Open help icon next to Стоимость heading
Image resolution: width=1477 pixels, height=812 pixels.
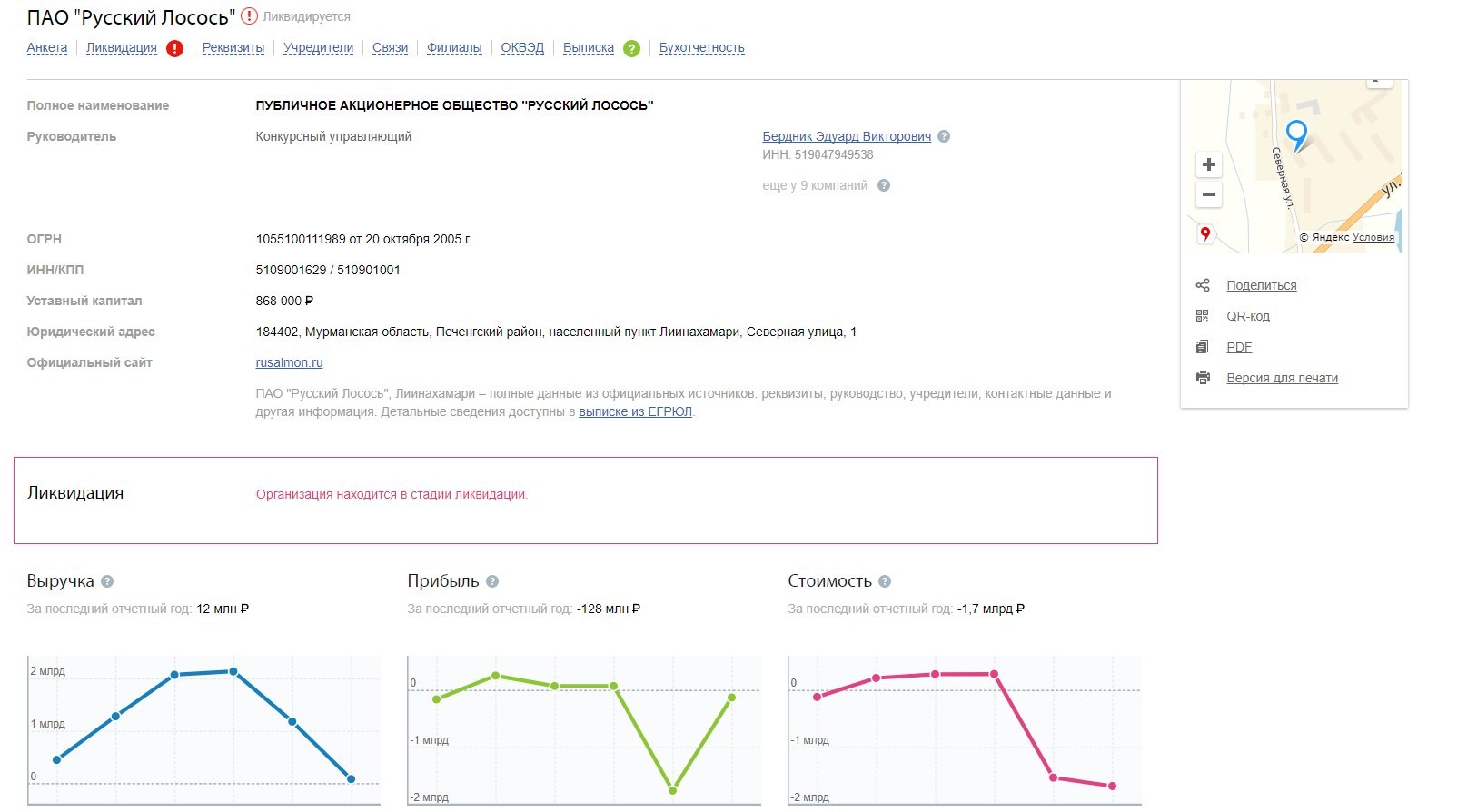point(885,581)
